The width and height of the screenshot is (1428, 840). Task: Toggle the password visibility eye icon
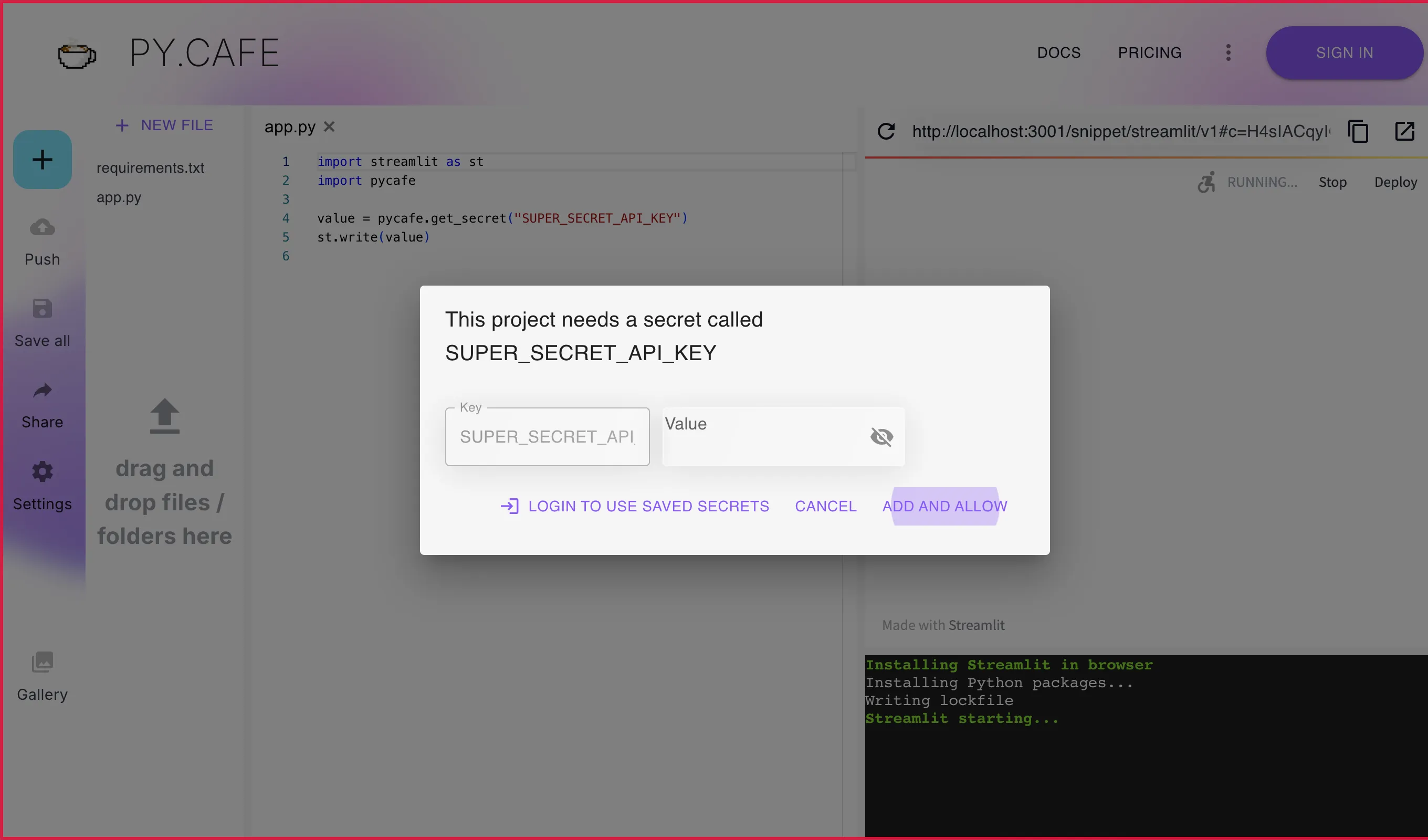click(881, 436)
